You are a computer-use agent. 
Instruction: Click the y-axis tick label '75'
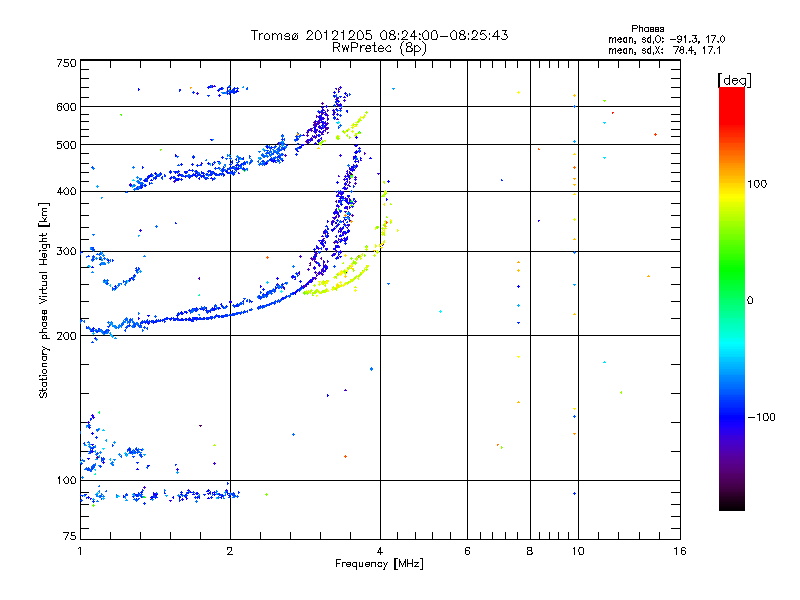pos(70,536)
